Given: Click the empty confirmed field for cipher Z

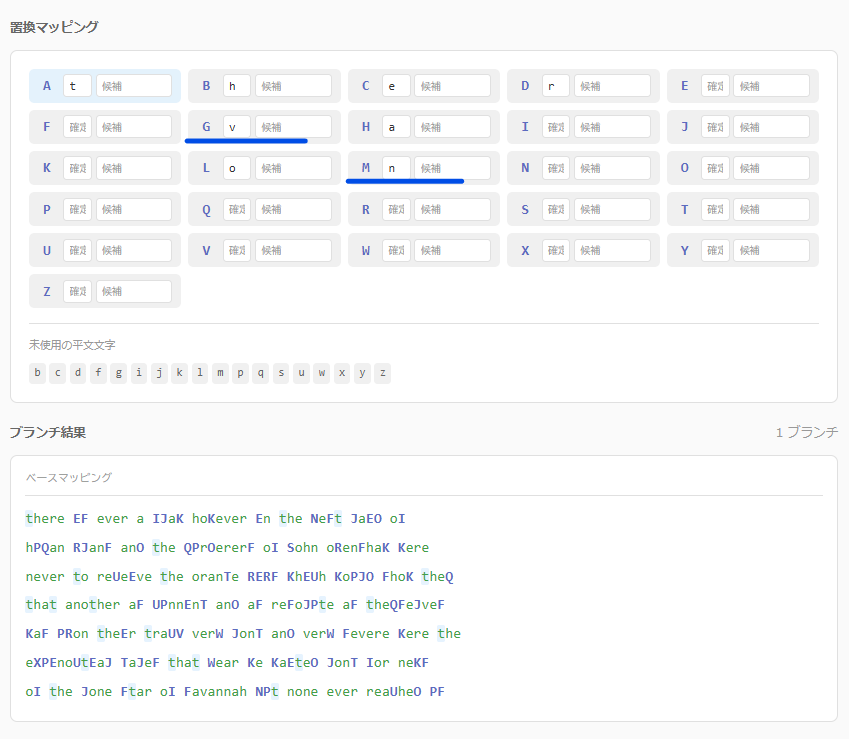Looking at the screenshot, I should [77, 291].
